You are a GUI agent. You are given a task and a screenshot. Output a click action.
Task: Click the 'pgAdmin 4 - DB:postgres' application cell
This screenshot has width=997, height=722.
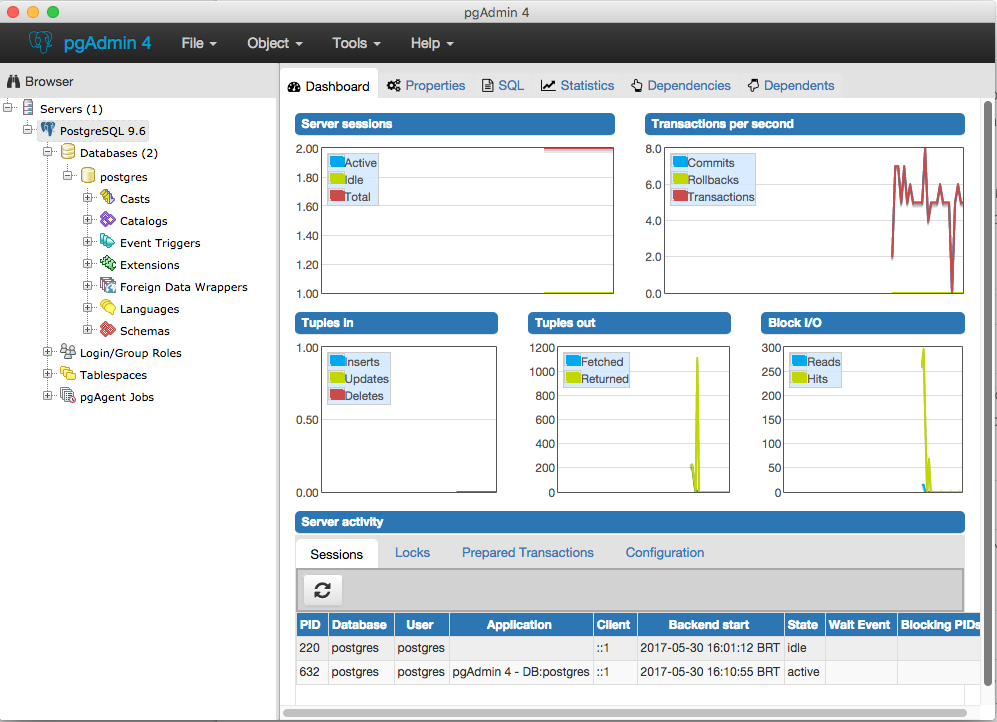pyautogui.click(x=521, y=672)
